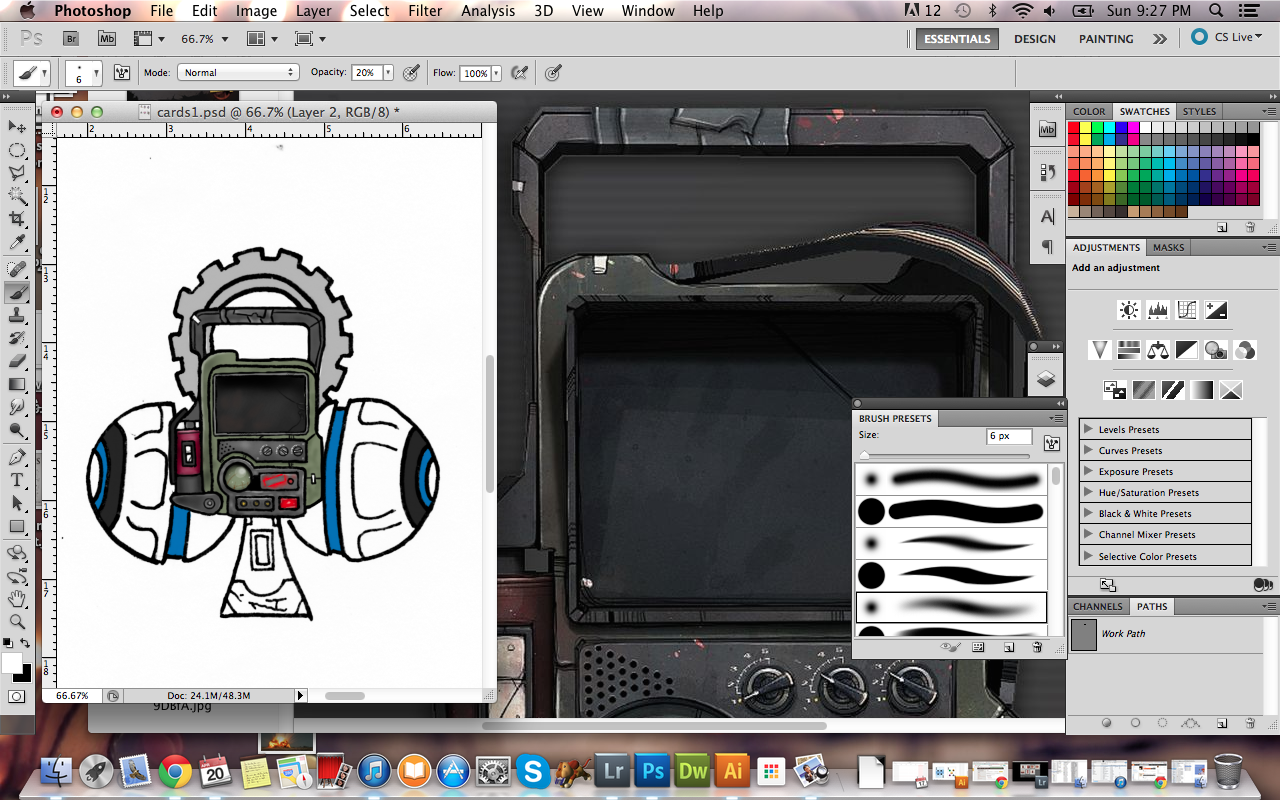This screenshot has height=800, width=1280.
Task: Toggle tablet pressure for opacity
Action: [x=411, y=73]
